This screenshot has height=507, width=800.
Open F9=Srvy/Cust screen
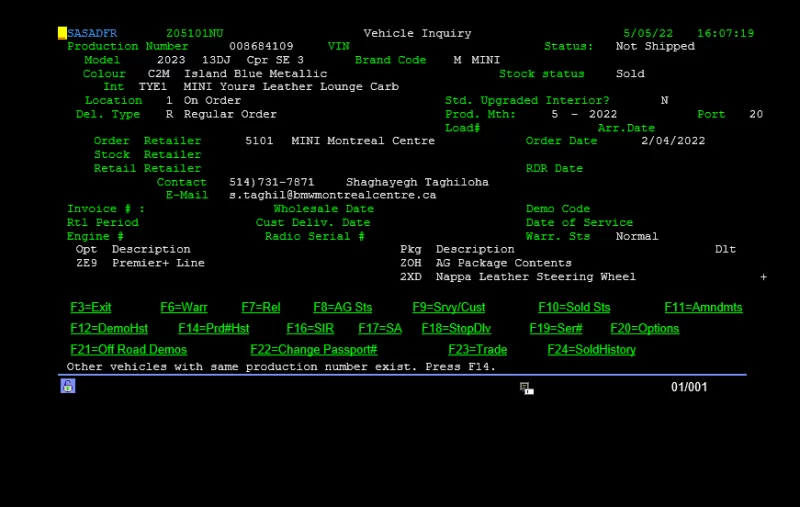click(x=449, y=308)
